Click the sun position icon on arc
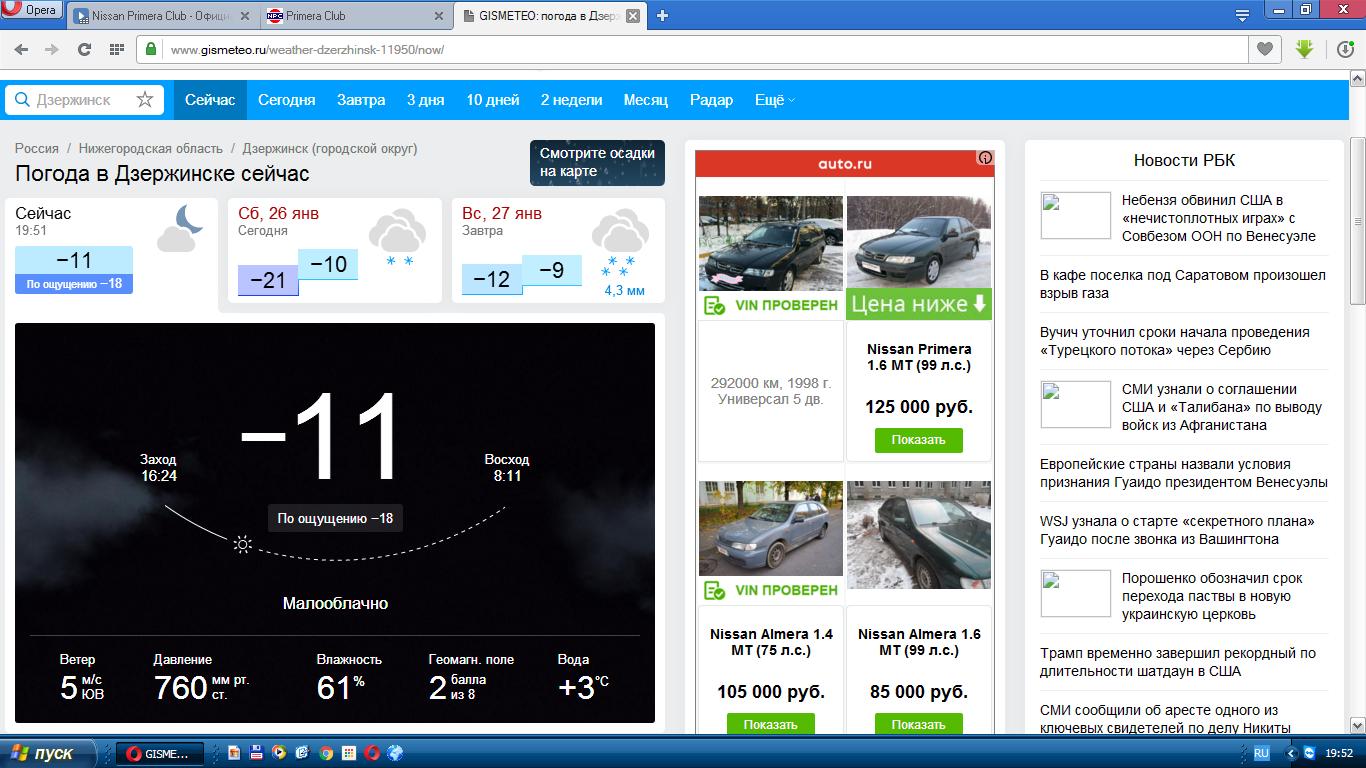This screenshot has height=768, width=1366. (x=242, y=544)
